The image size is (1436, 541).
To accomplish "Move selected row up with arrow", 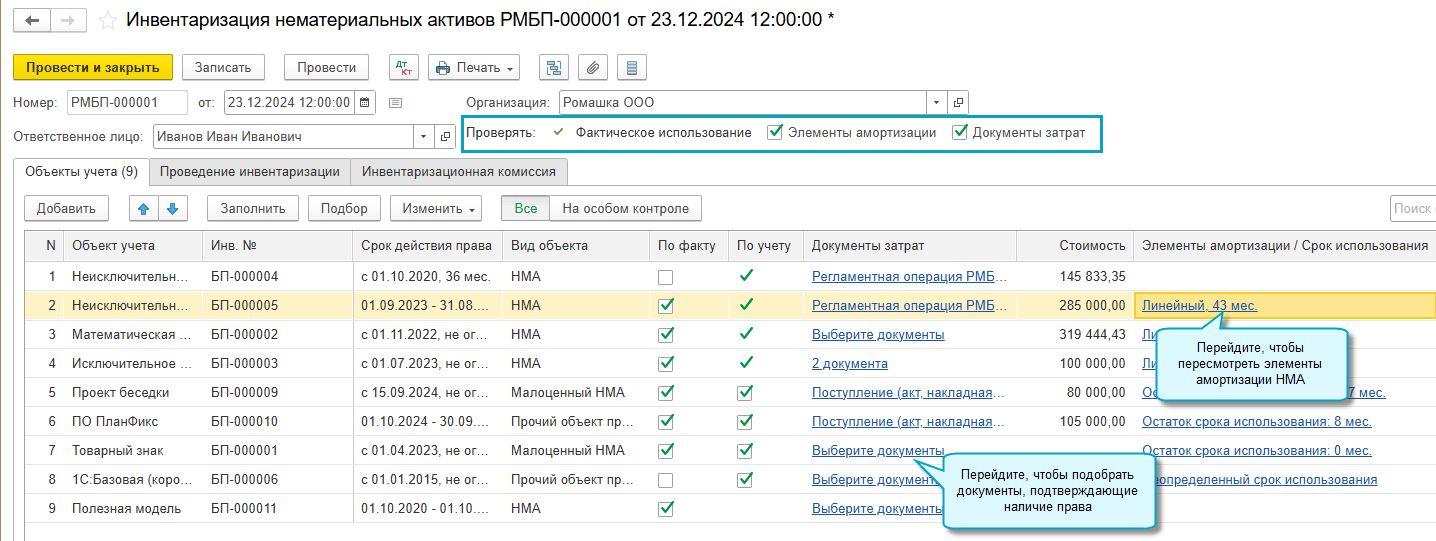I will point(144,208).
